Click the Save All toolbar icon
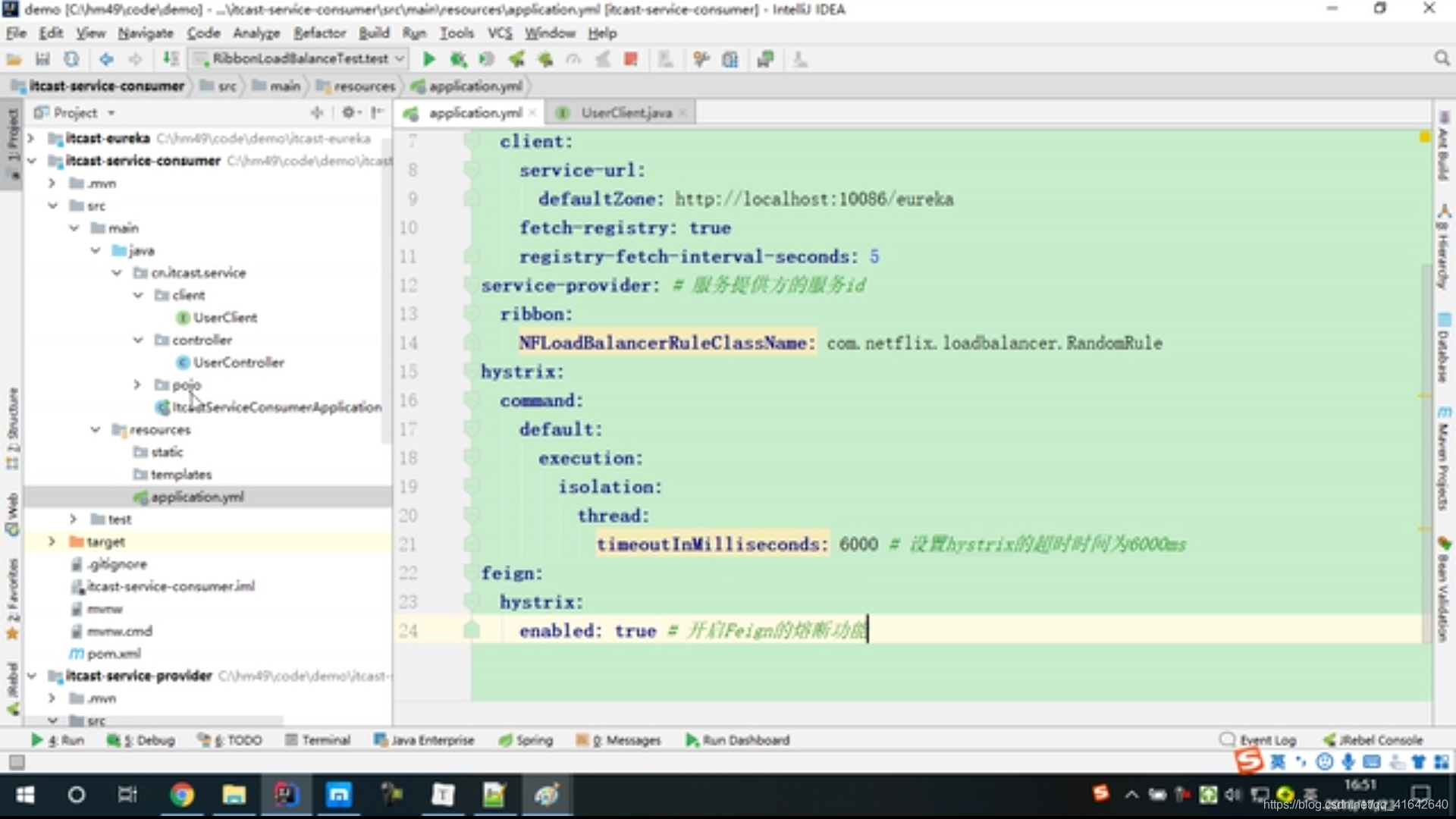This screenshot has width=1456, height=819. coord(42,59)
